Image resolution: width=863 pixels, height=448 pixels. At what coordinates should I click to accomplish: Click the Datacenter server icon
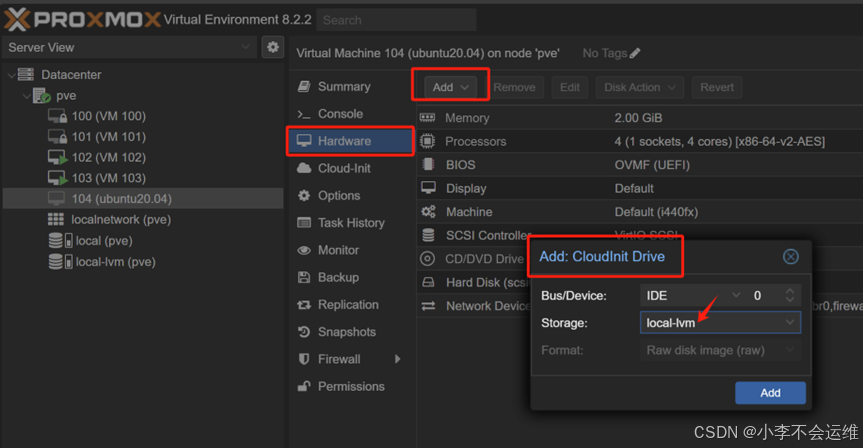(26, 74)
